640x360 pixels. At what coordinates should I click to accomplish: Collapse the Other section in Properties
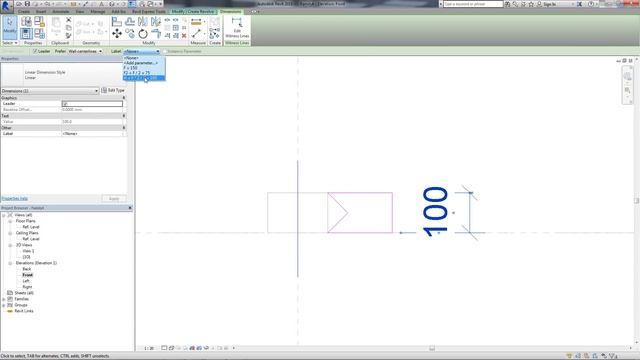coord(124,128)
